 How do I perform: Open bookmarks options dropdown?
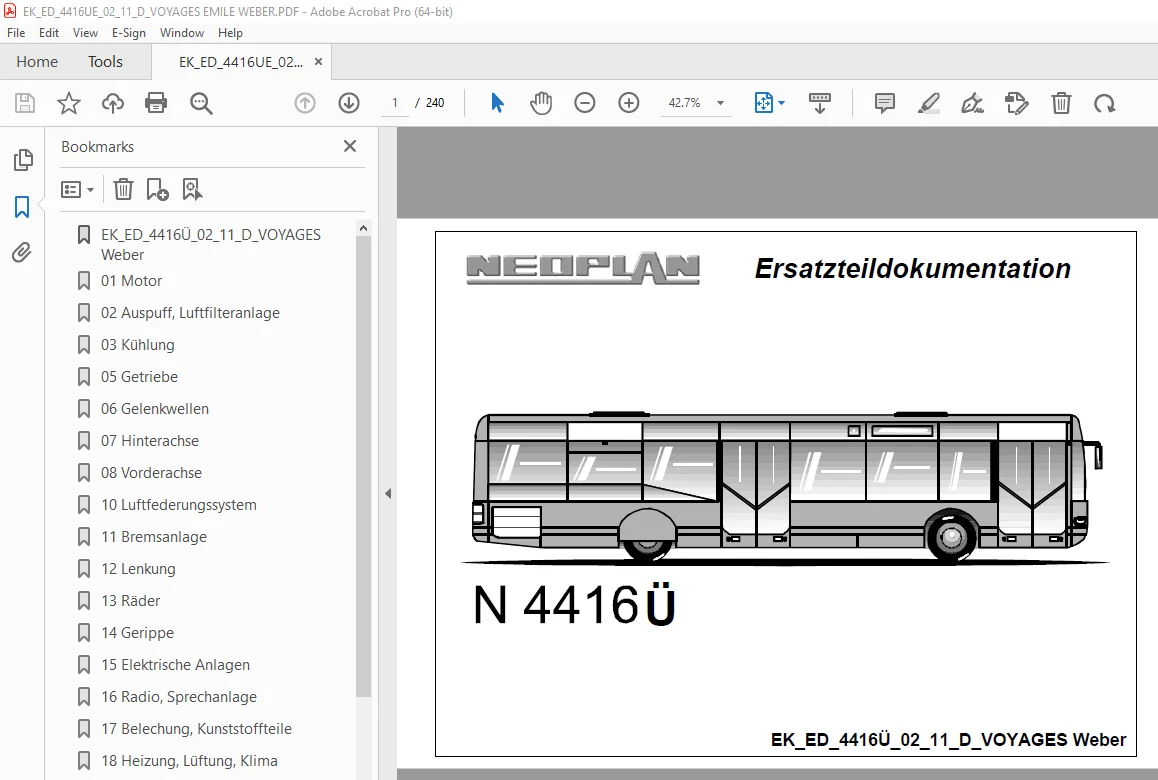tap(78, 190)
